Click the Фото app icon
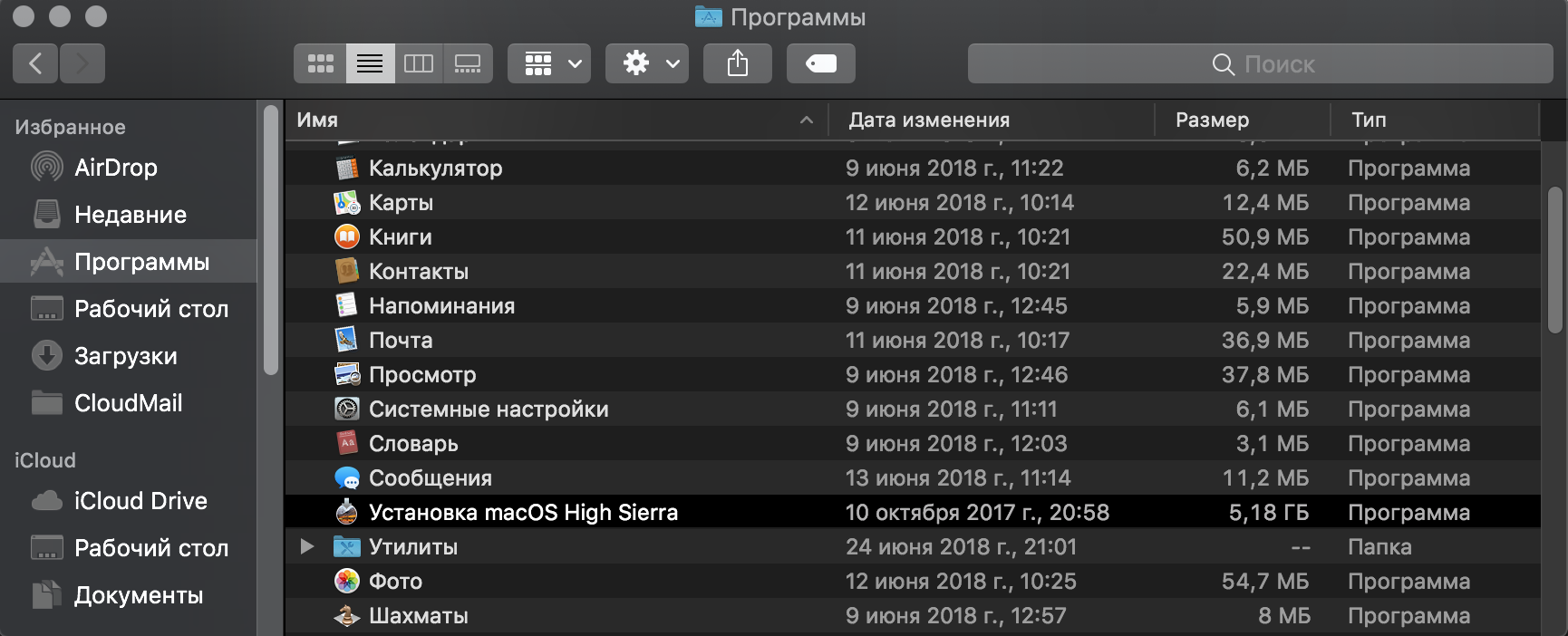1568x636 pixels. [x=346, y=581]
